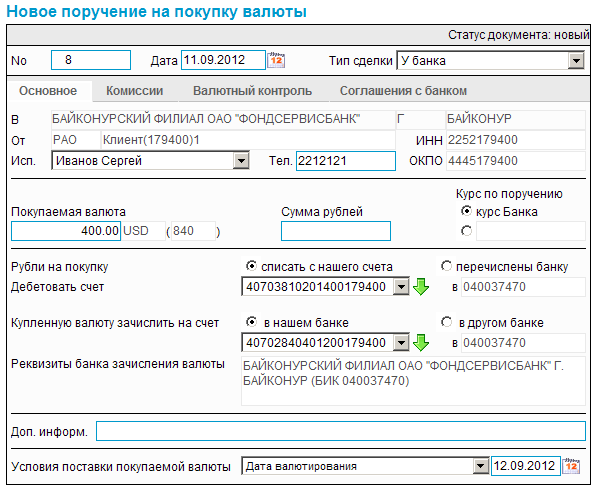
Task: Open the Валютный контроль tab
Action: click(252, 91)
